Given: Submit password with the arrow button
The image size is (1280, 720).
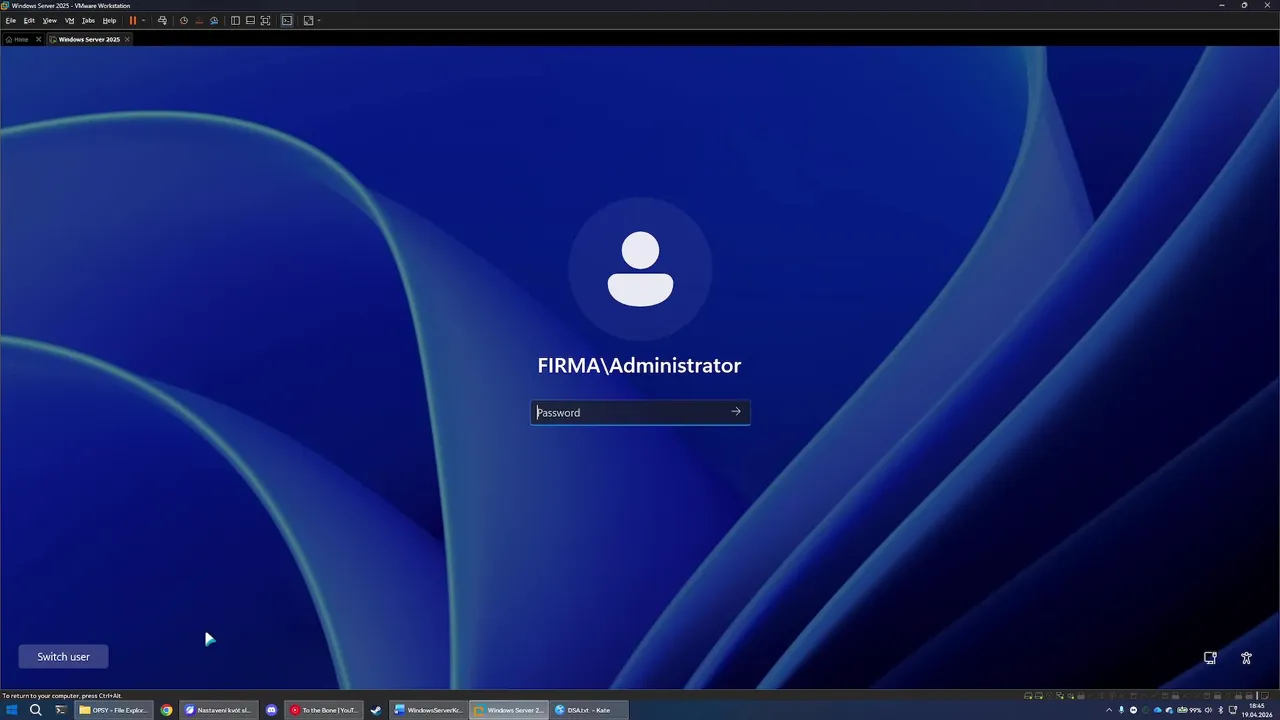Looking at the screenshot, I should pos(736,412).
